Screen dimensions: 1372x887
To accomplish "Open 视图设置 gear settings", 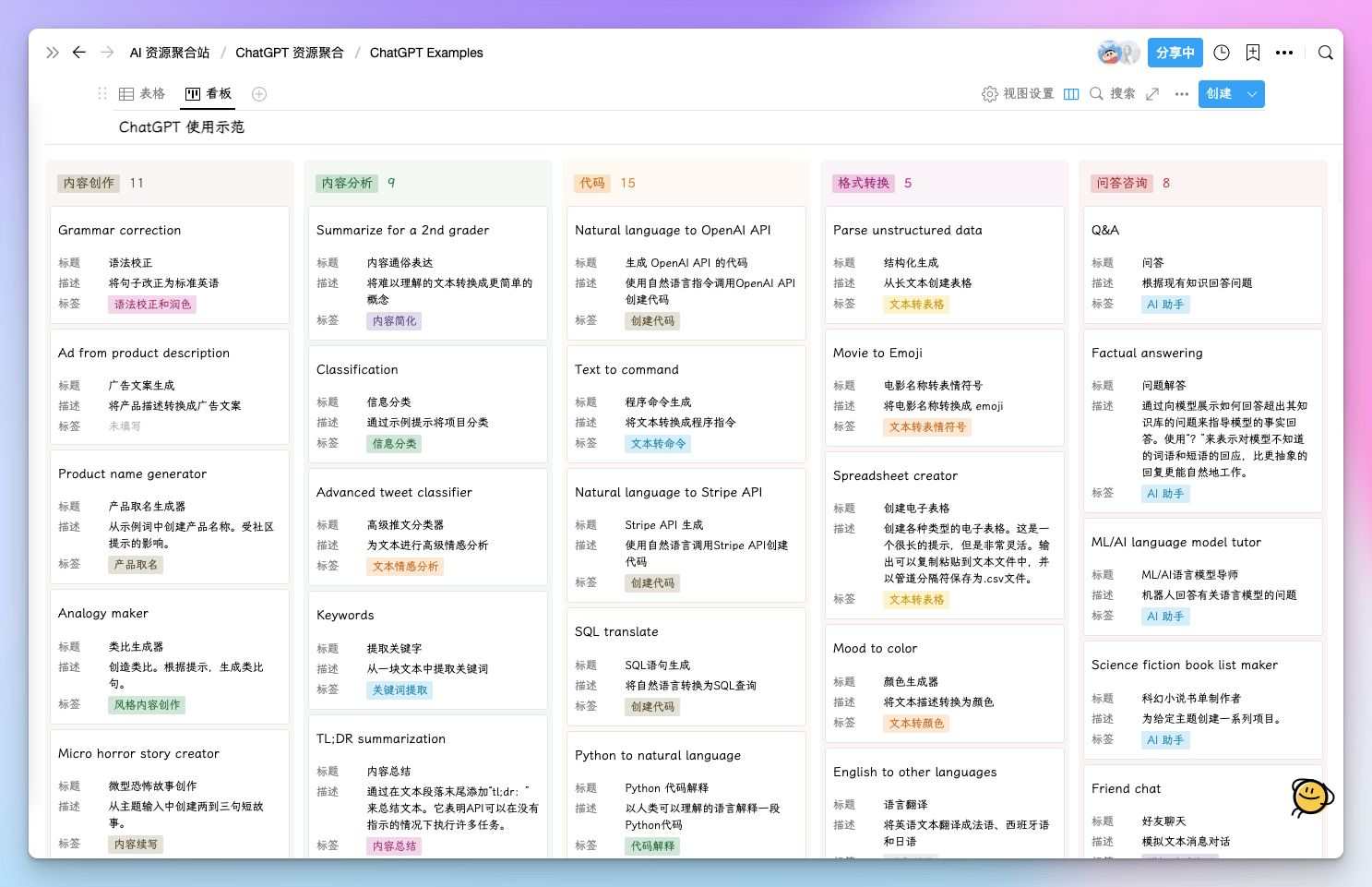I will [x=1018, y=94].
